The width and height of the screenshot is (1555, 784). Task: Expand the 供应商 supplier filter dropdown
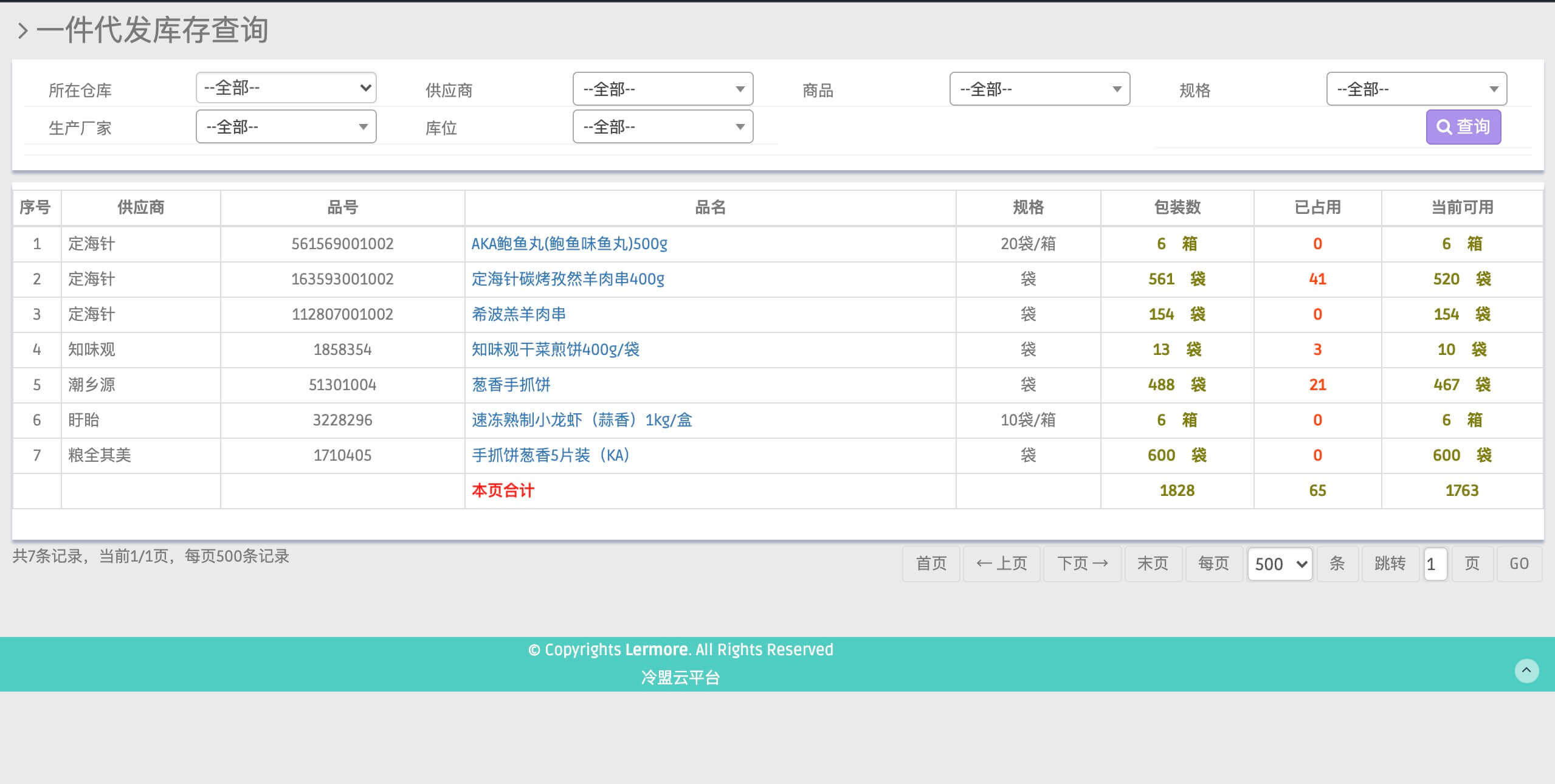(663, 89)
